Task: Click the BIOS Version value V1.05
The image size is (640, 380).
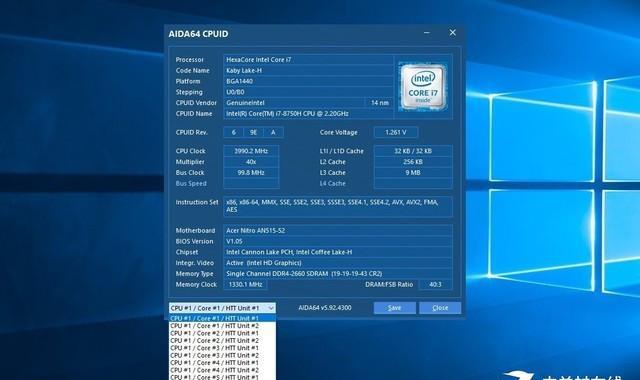Action: (338, 241)
